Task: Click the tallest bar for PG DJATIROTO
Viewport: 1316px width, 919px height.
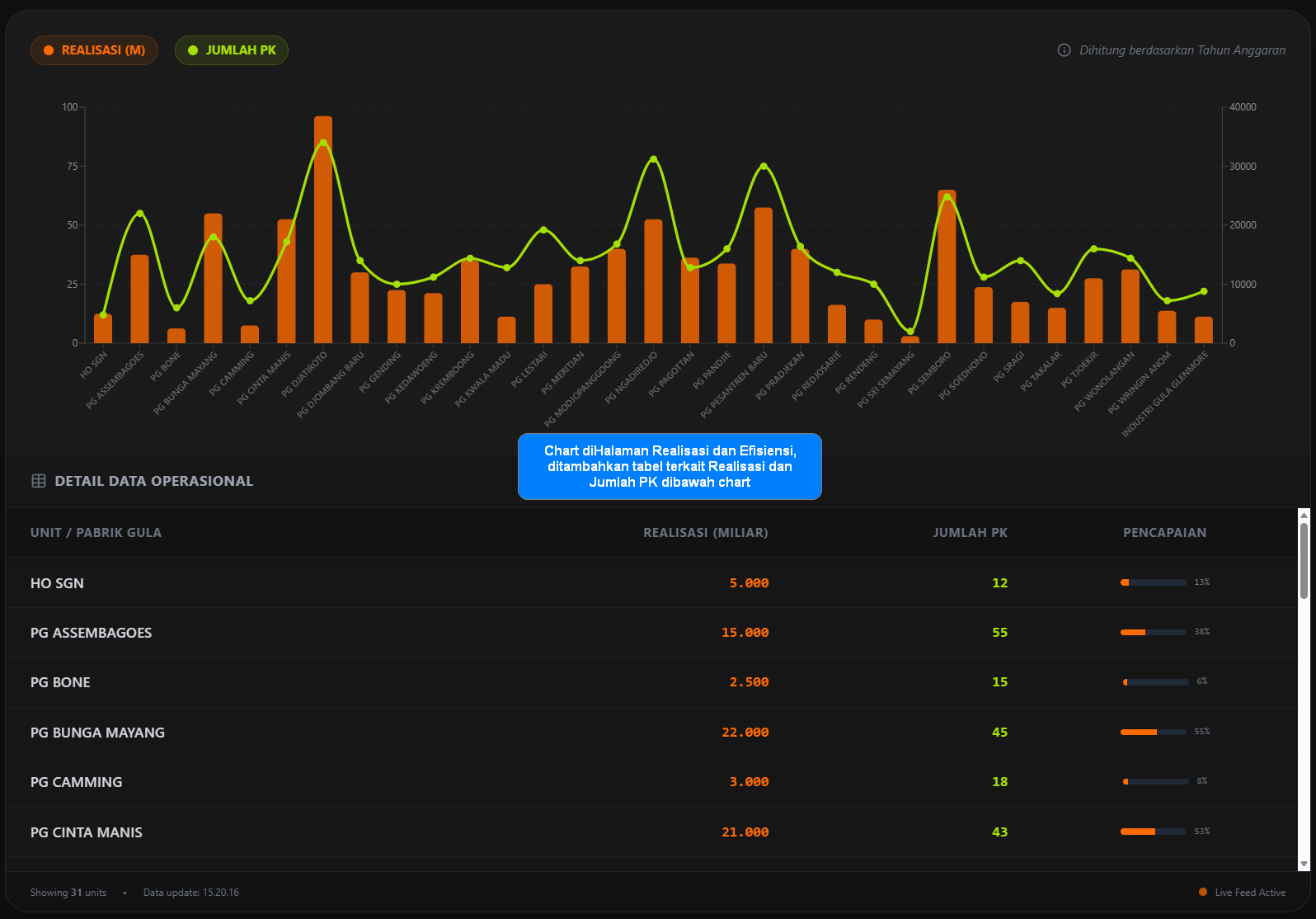Action: 323,231
